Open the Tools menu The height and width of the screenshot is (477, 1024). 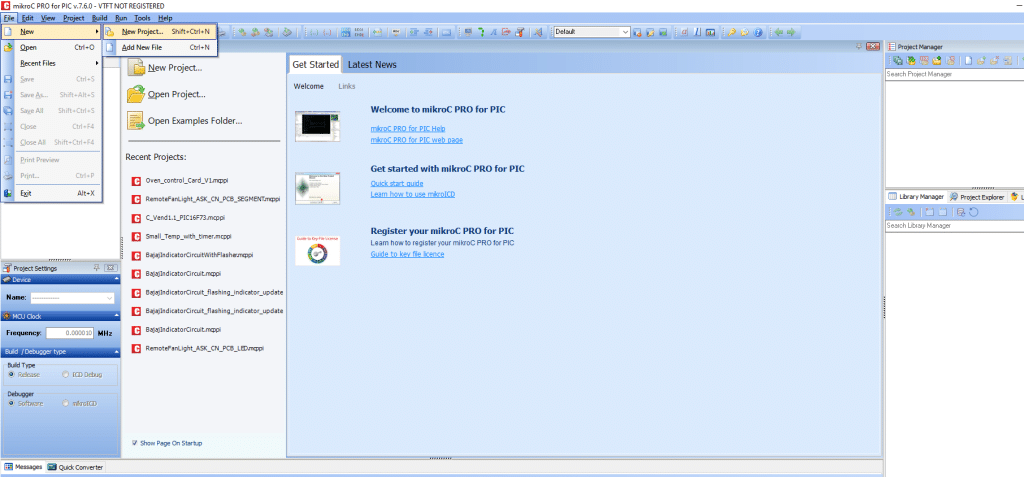142,18
